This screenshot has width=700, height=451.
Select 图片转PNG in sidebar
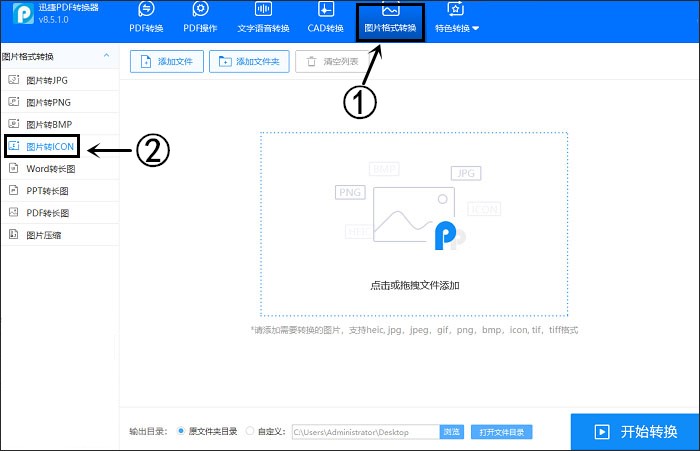[60, 102]
